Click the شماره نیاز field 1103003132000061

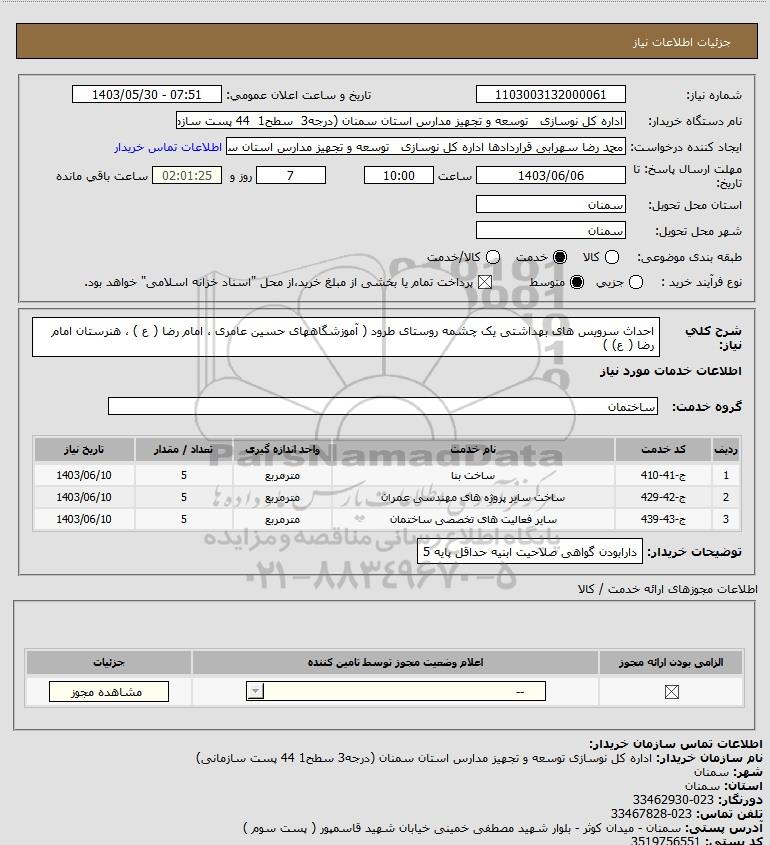[551, 94]
